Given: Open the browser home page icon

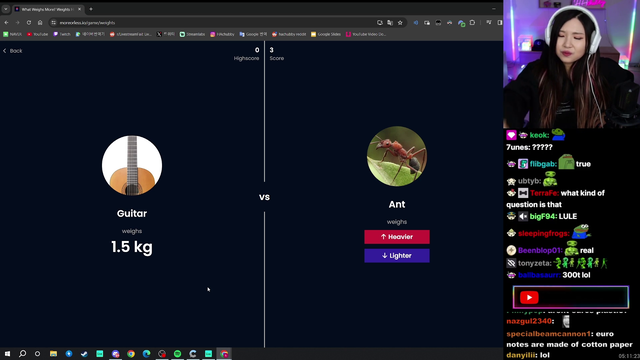Looking at the screenshot, I should pos(40,23).
